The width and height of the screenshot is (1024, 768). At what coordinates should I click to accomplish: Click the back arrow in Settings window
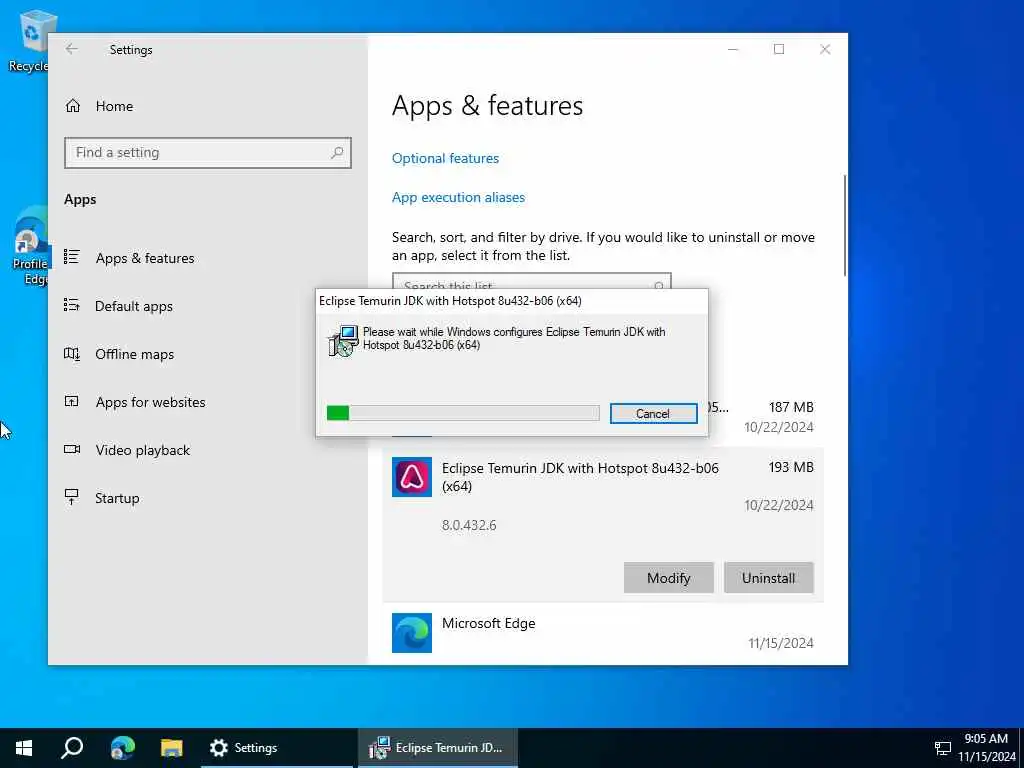[71, 49]
